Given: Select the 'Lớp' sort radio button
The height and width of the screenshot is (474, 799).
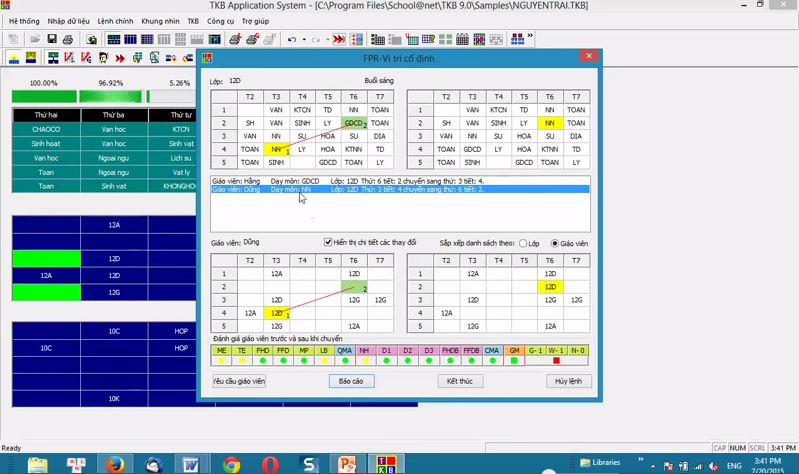Looking at the screenshot, I should tap(523, 244).
